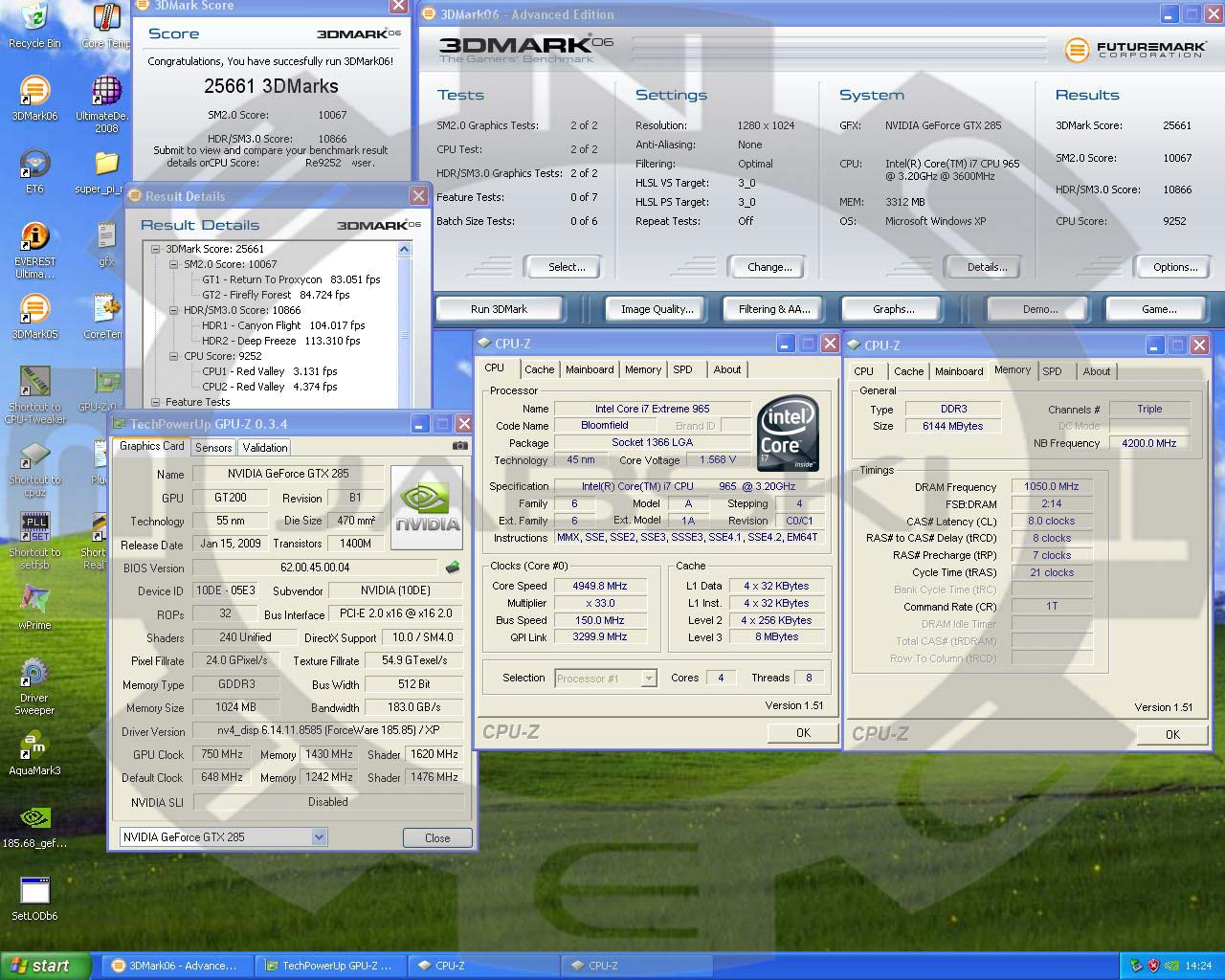Collapse the HDR/SM3.0 Score tree node
The image size is (1225, 980).
coord(174,310)
